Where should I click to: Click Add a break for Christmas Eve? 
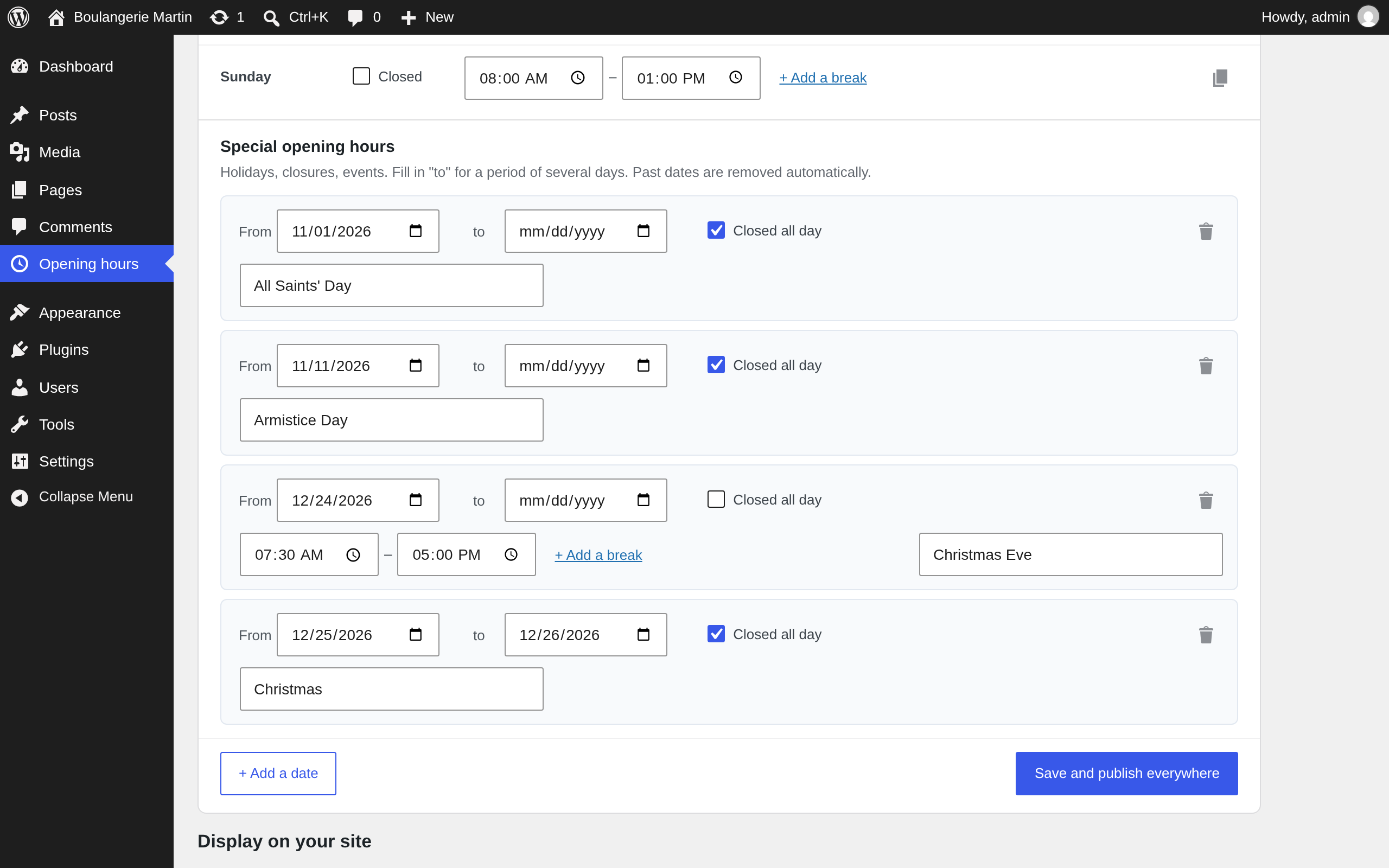tap(598, 555)
